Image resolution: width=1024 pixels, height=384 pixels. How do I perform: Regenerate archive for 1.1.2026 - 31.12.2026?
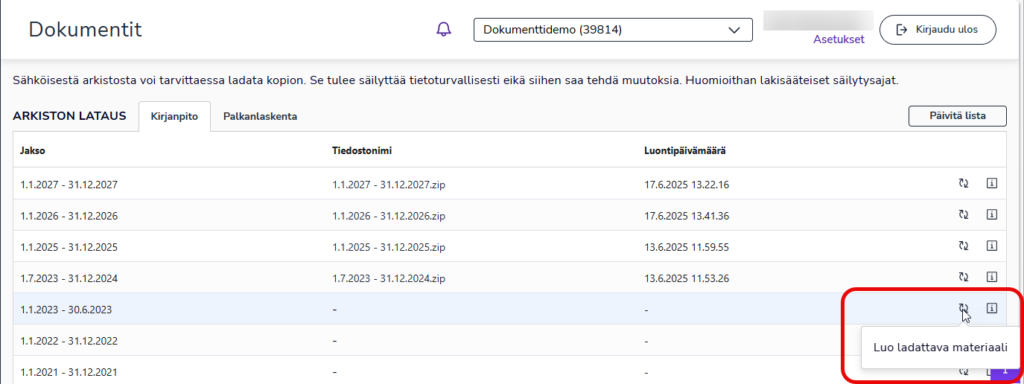[963, 215]
